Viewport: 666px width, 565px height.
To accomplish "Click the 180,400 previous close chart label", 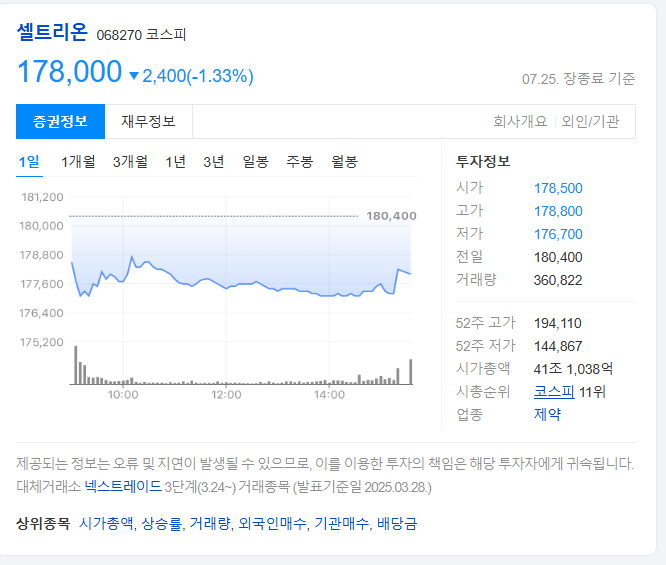I will click(392, 216).
